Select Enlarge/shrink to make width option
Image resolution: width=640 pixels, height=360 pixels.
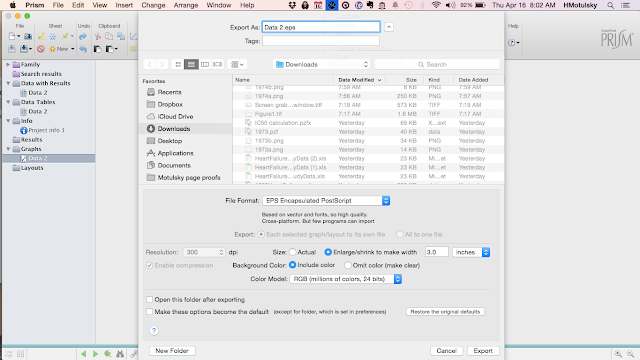(328, 252)
